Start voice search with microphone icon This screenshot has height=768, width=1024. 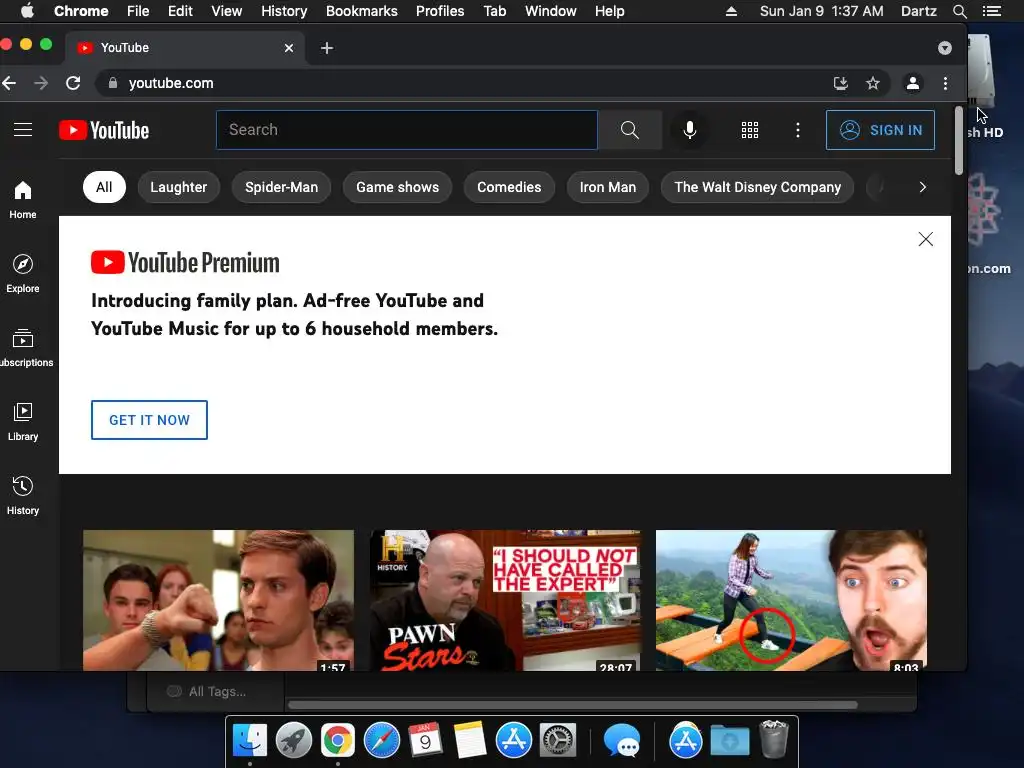pos(690,130)
